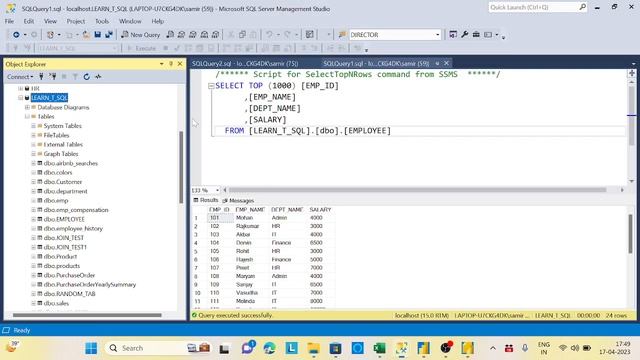
Task: Click the EMP_NAME column header
Action: click(x=250, y=209)
